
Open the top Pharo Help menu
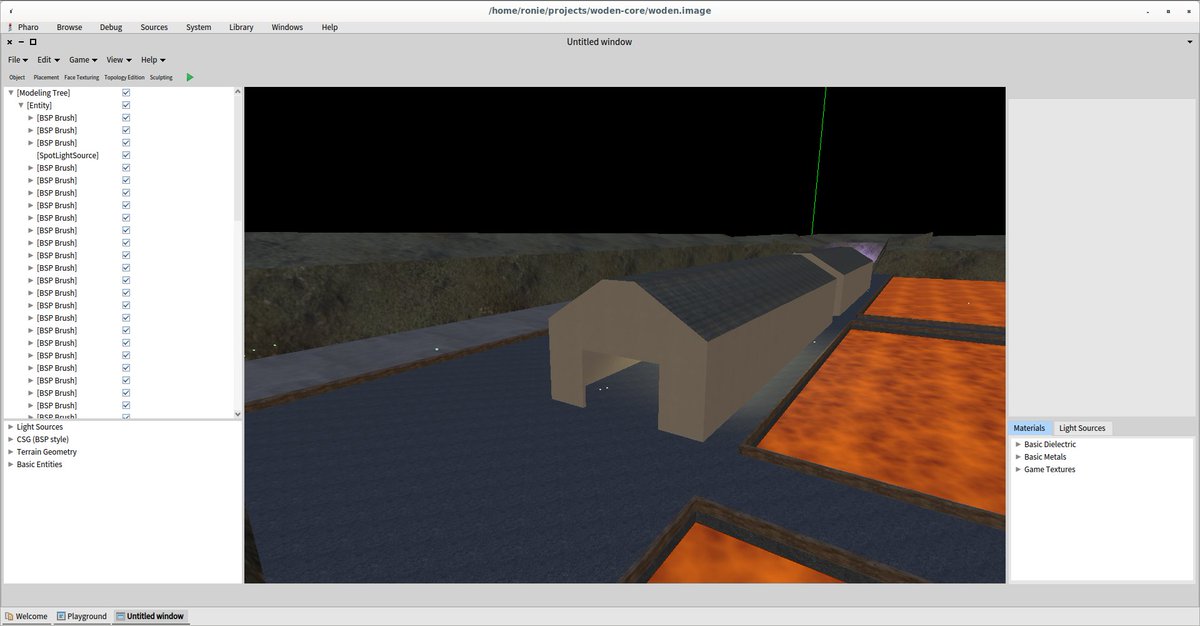330,27
